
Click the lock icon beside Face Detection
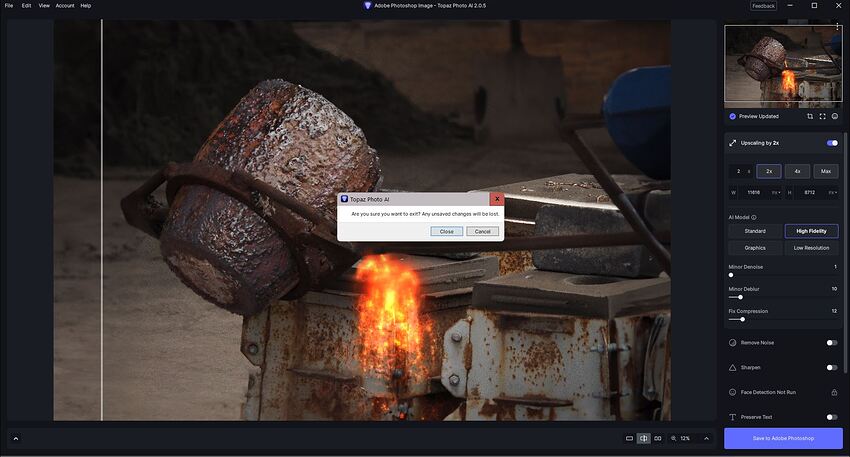[834, 392]
